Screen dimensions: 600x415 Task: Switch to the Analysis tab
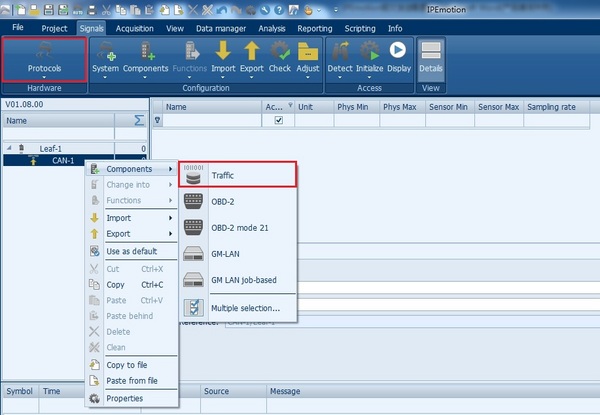tap(272, 28)
